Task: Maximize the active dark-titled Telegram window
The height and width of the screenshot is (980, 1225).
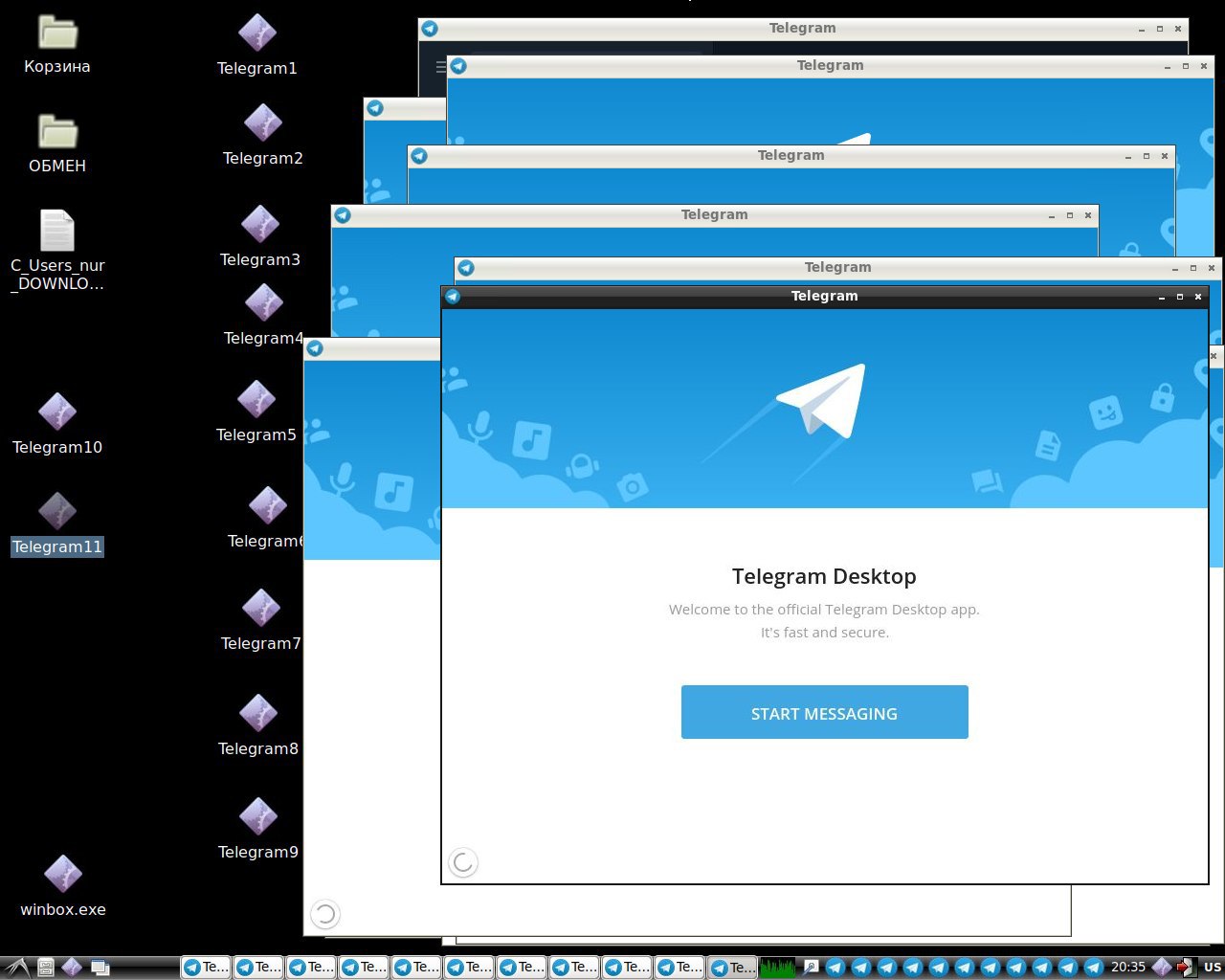Action: click(x=1180, y=297)
